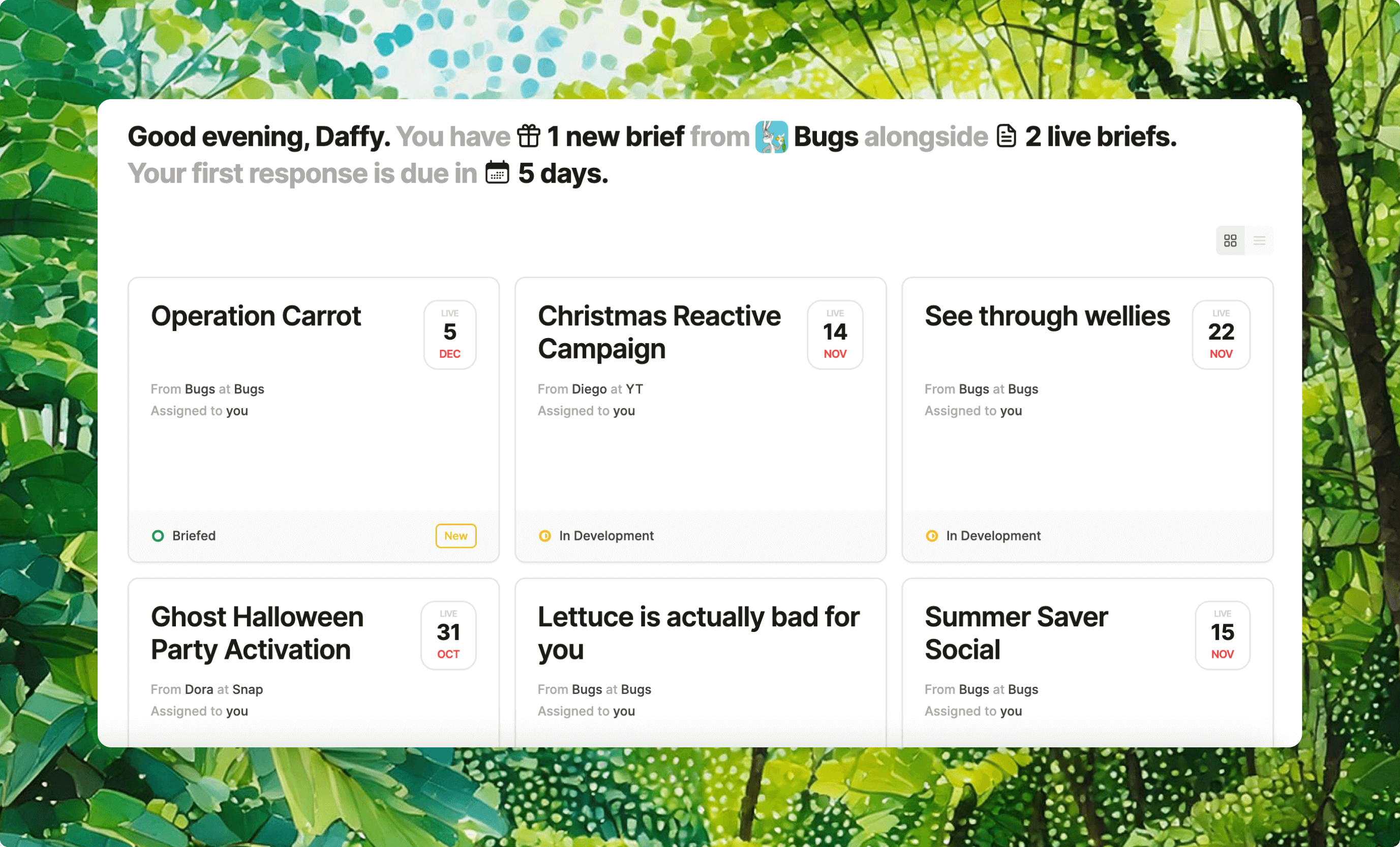
Task: Click the Bugs avatar in greeting
Action: pyautogui.click(x=772, y=137)
